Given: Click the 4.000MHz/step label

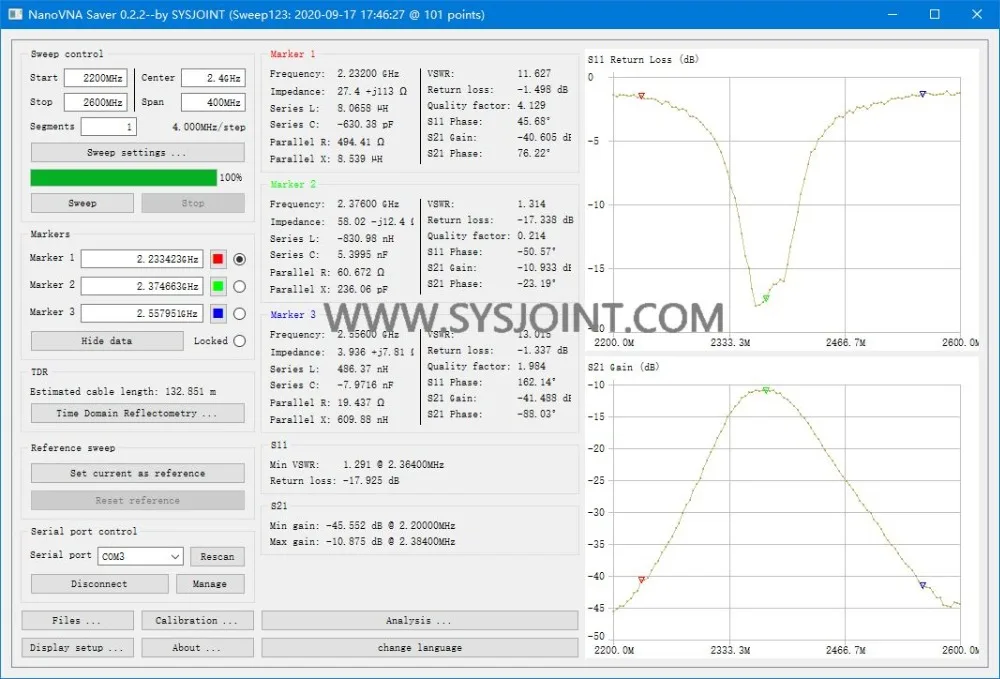Looking at the screenshot, I should tap(209, 127).
